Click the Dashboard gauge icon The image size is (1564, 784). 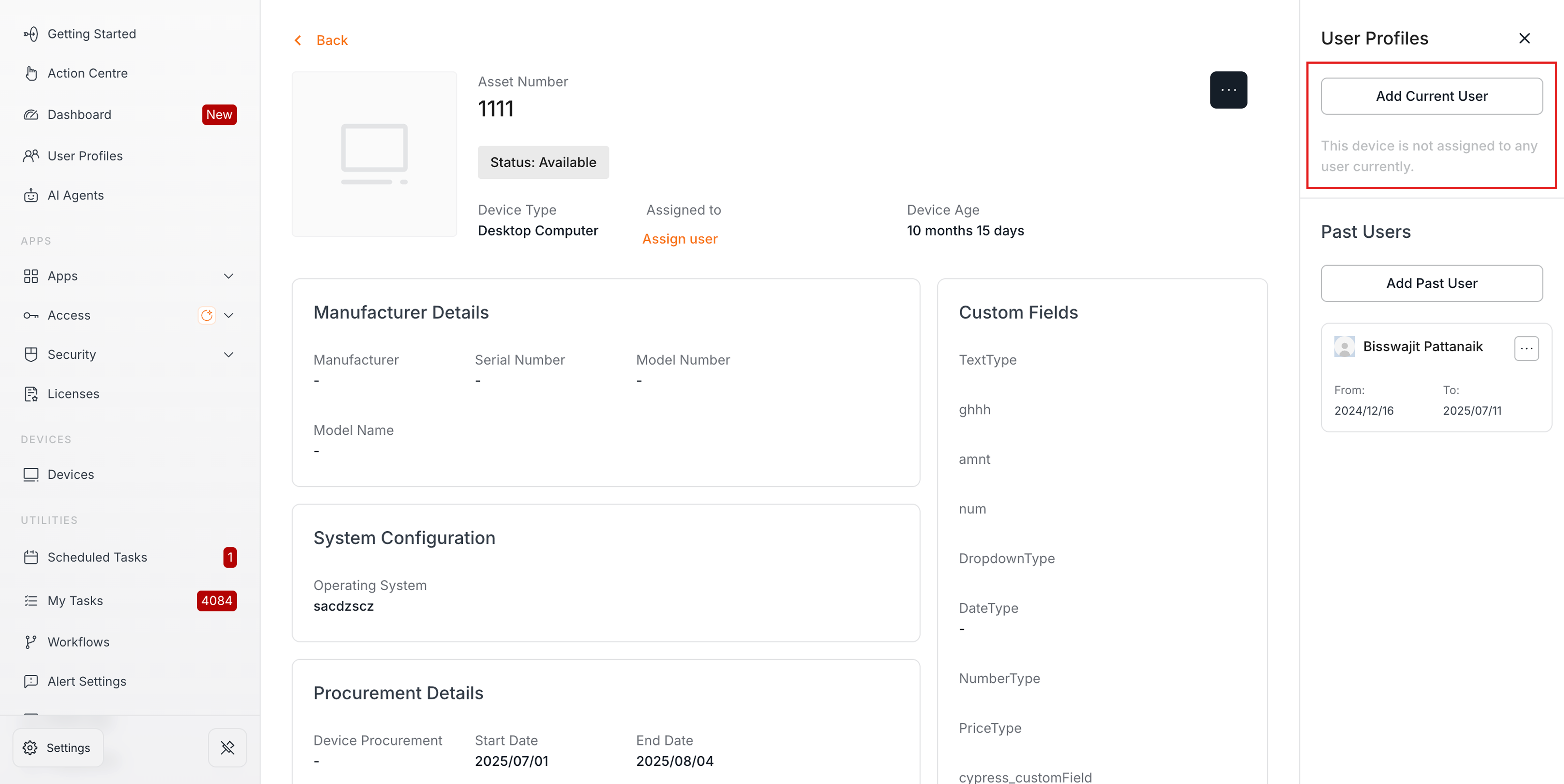[31, 114]
